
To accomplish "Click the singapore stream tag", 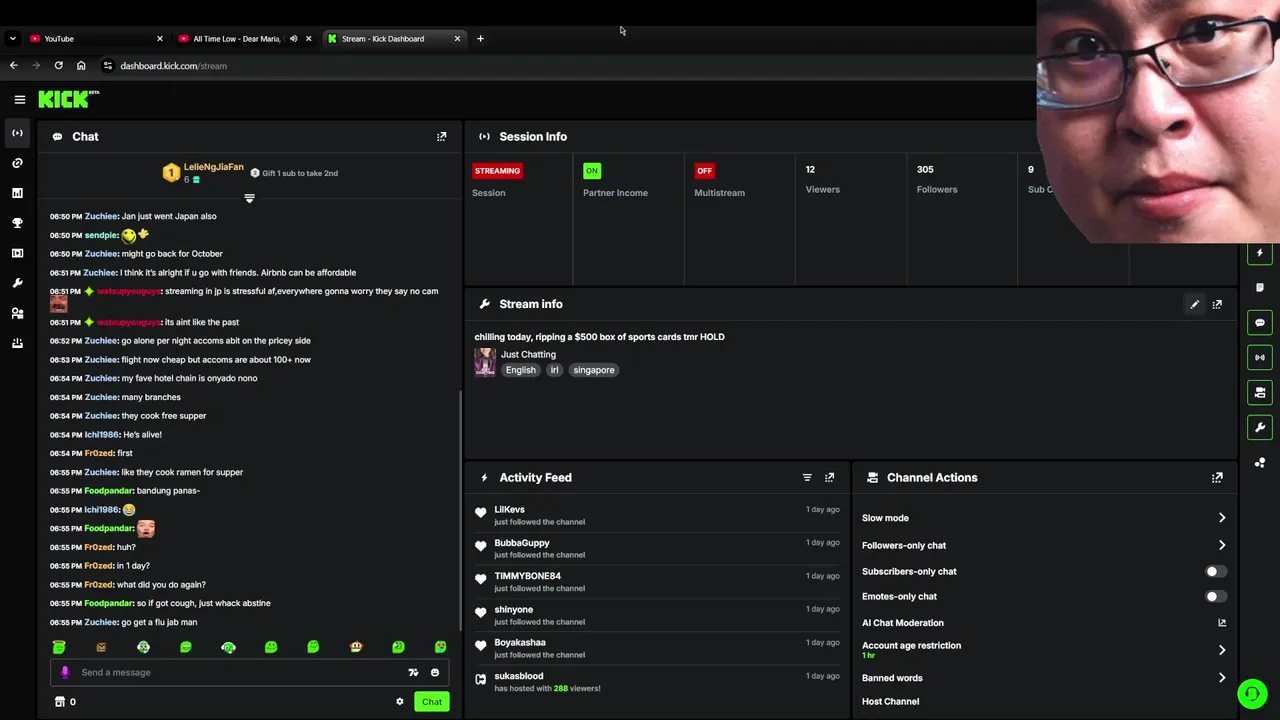I will point(594,370).
